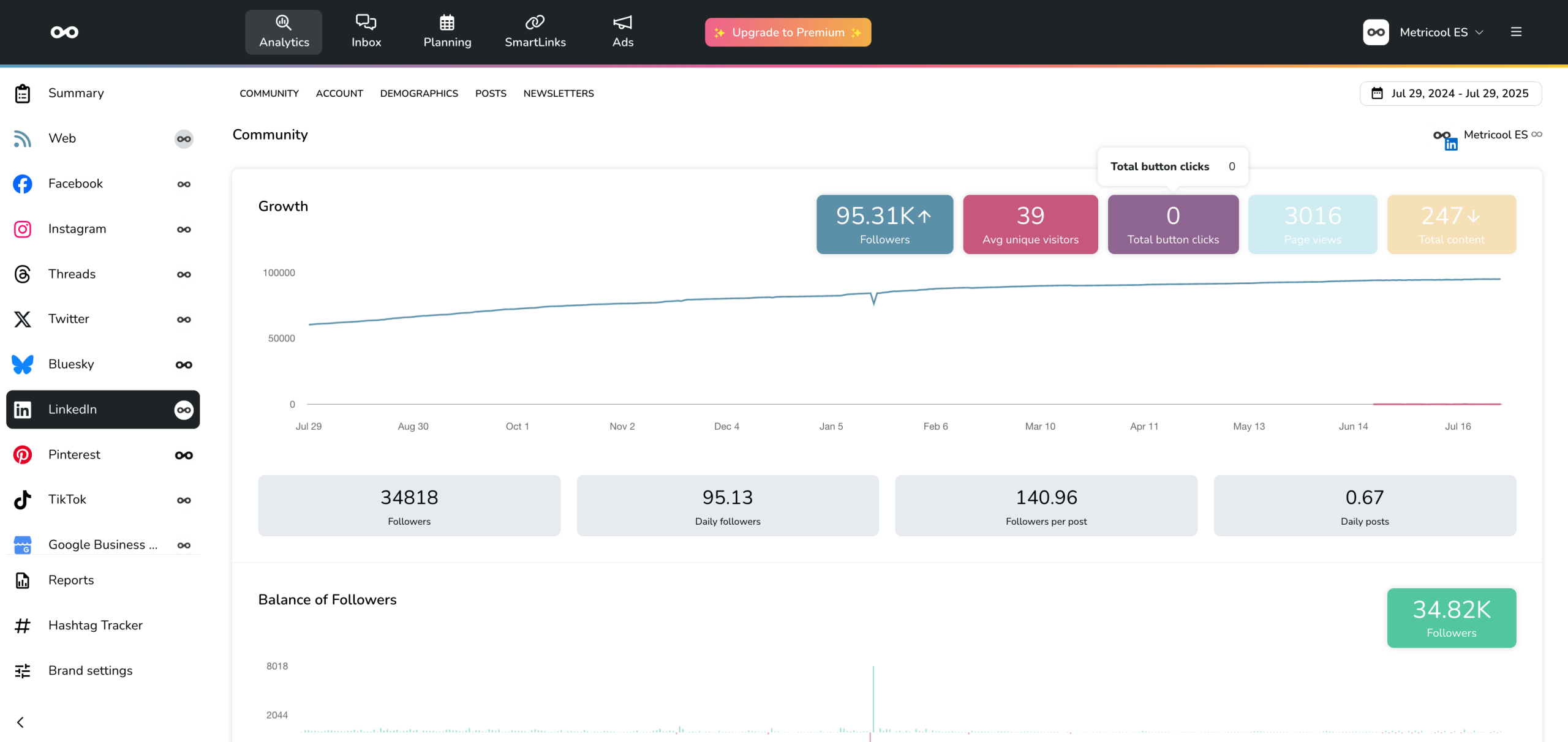Toggle the Avg unique visitors card
Image resolution: width=1568 pixels, height=742 pixels.
click(1030, 224)
